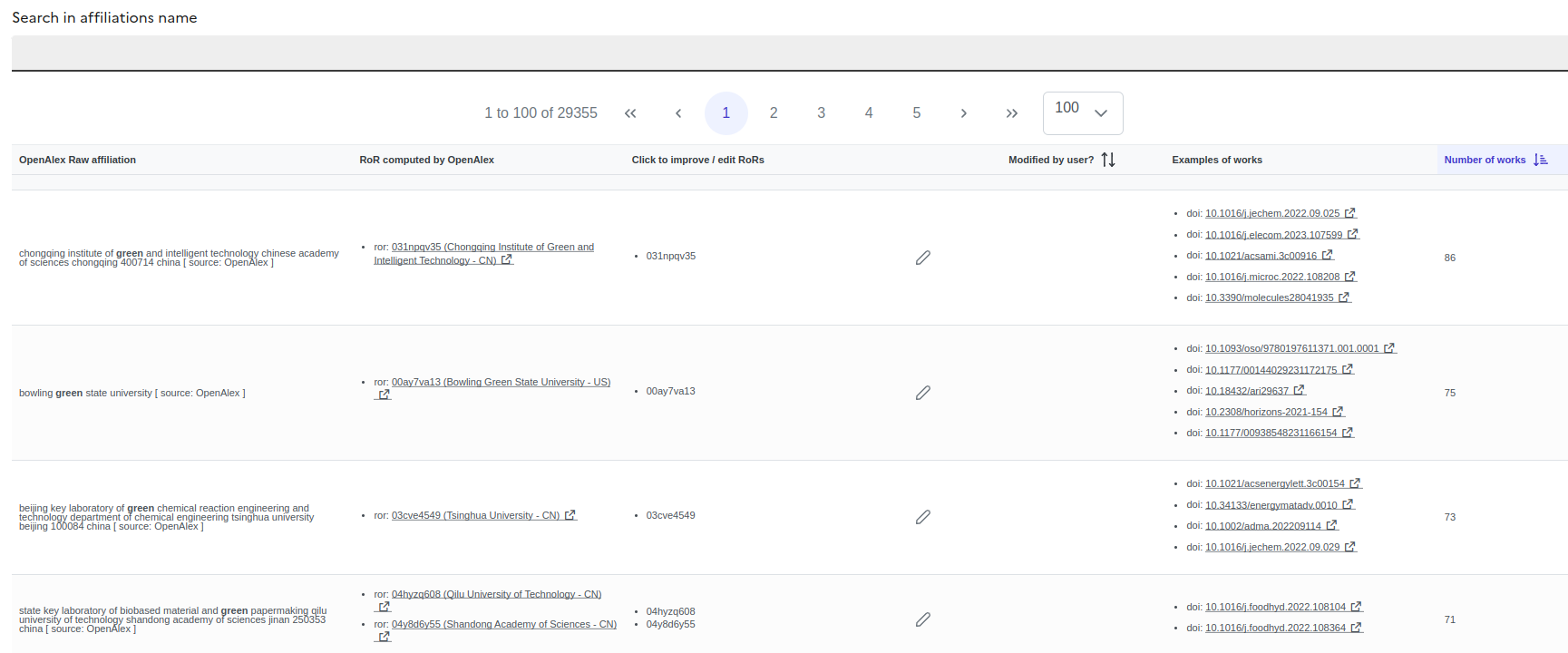Click the affiliations name search field
Viewport: 1568px width, 653px height.
point(789,53)
